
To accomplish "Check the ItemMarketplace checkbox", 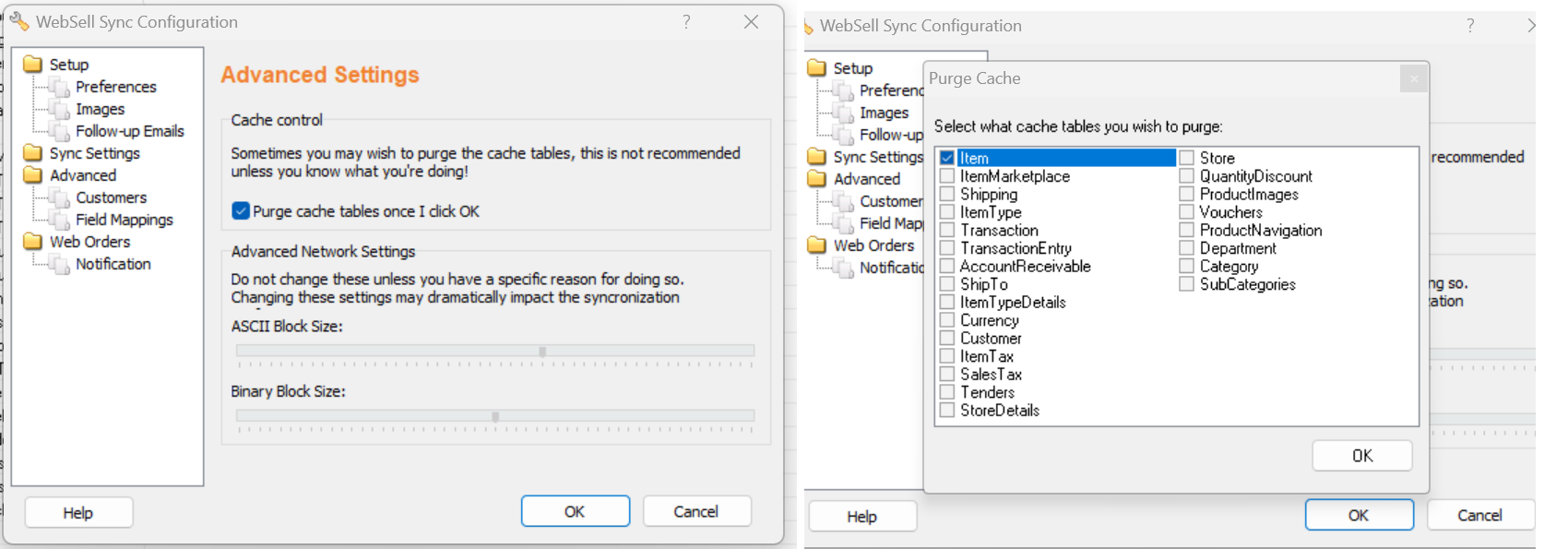I will (x=947, y=176).
